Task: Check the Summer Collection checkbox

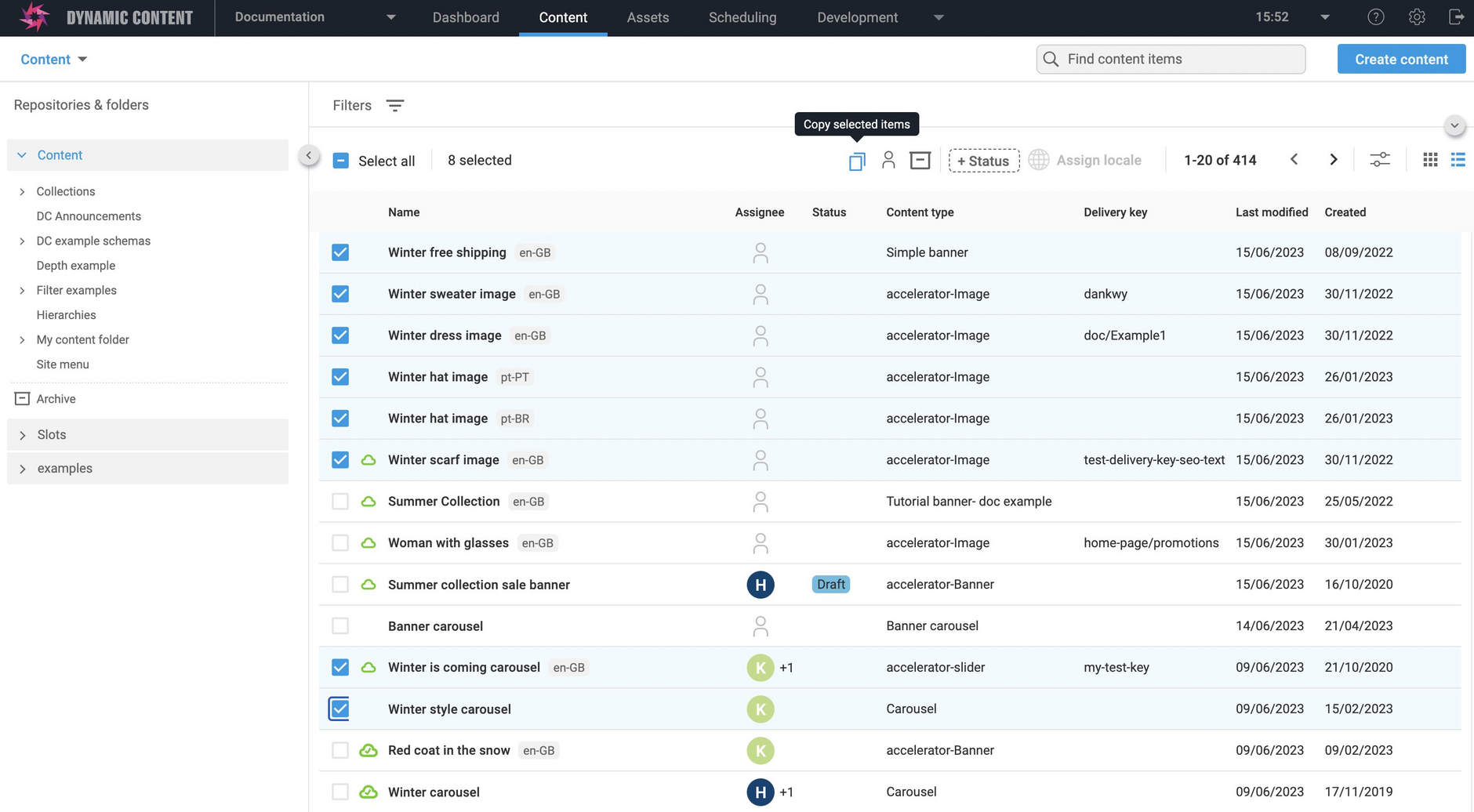Action: tap(340, 502)
